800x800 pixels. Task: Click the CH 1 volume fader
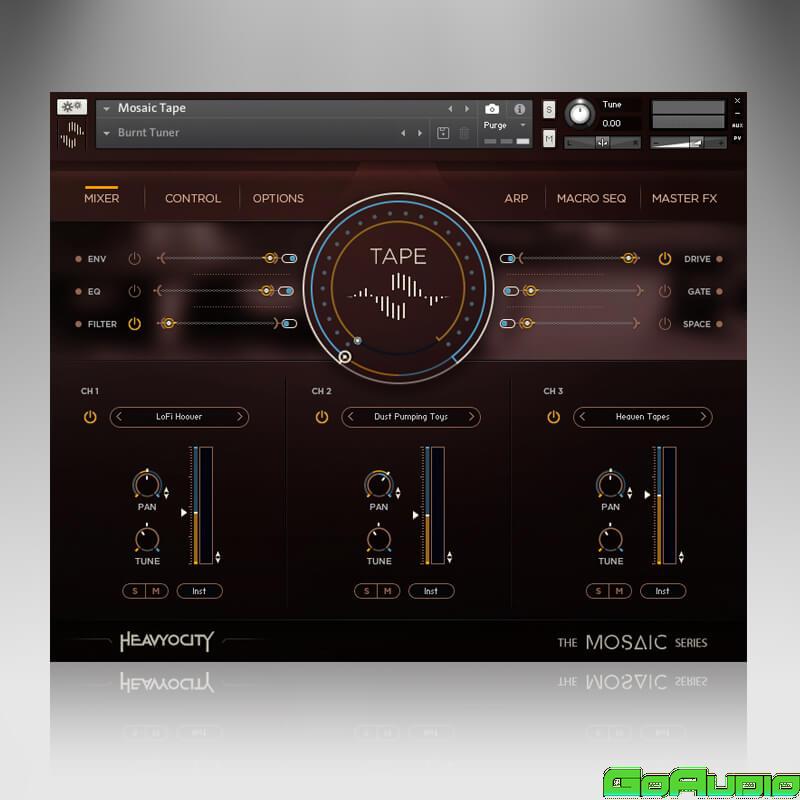click(x=195, y=505)
